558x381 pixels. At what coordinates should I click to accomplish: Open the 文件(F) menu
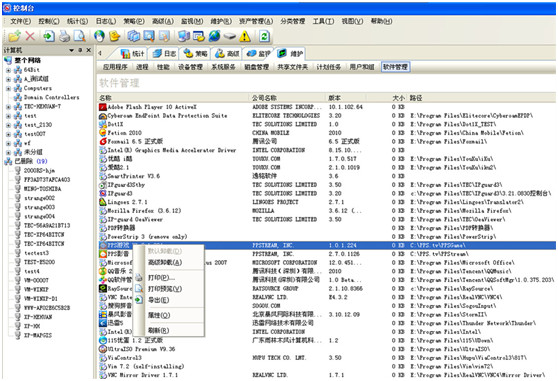click(x=20, y=21)
